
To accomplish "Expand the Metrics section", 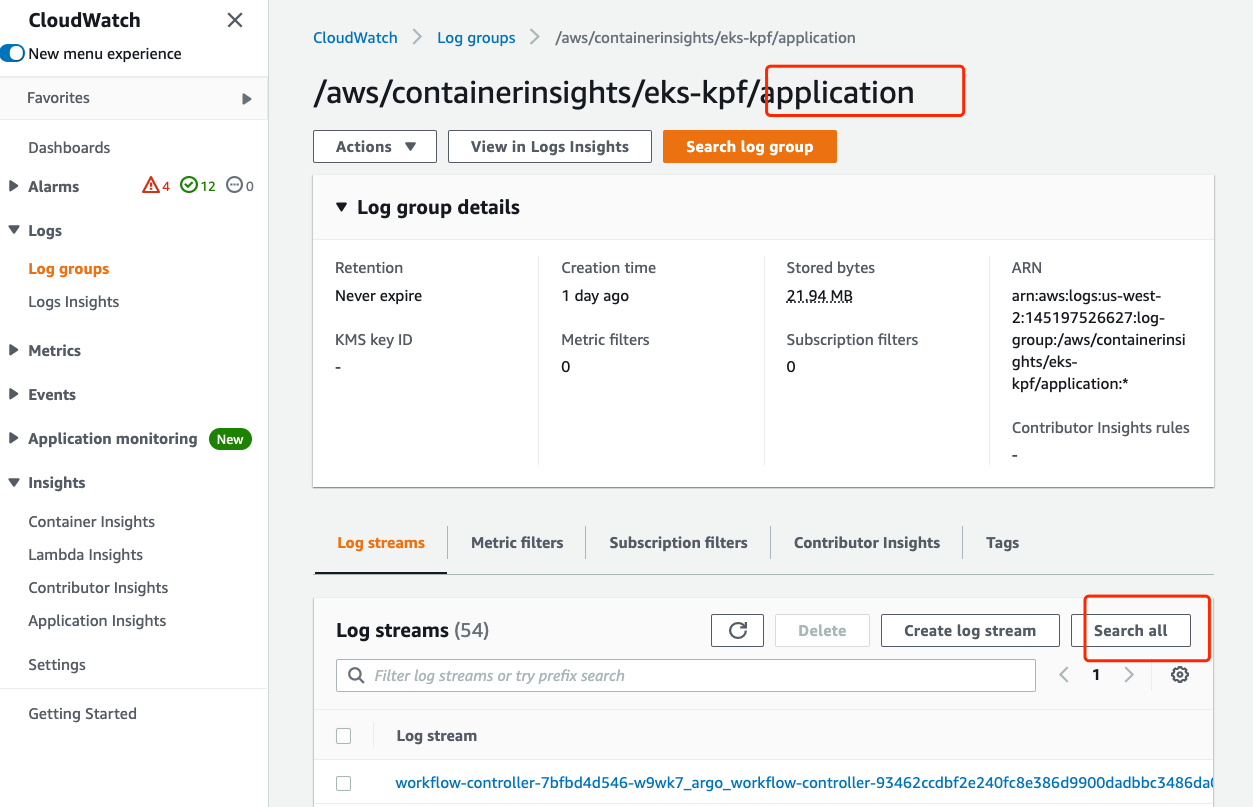I will (14, 350).
